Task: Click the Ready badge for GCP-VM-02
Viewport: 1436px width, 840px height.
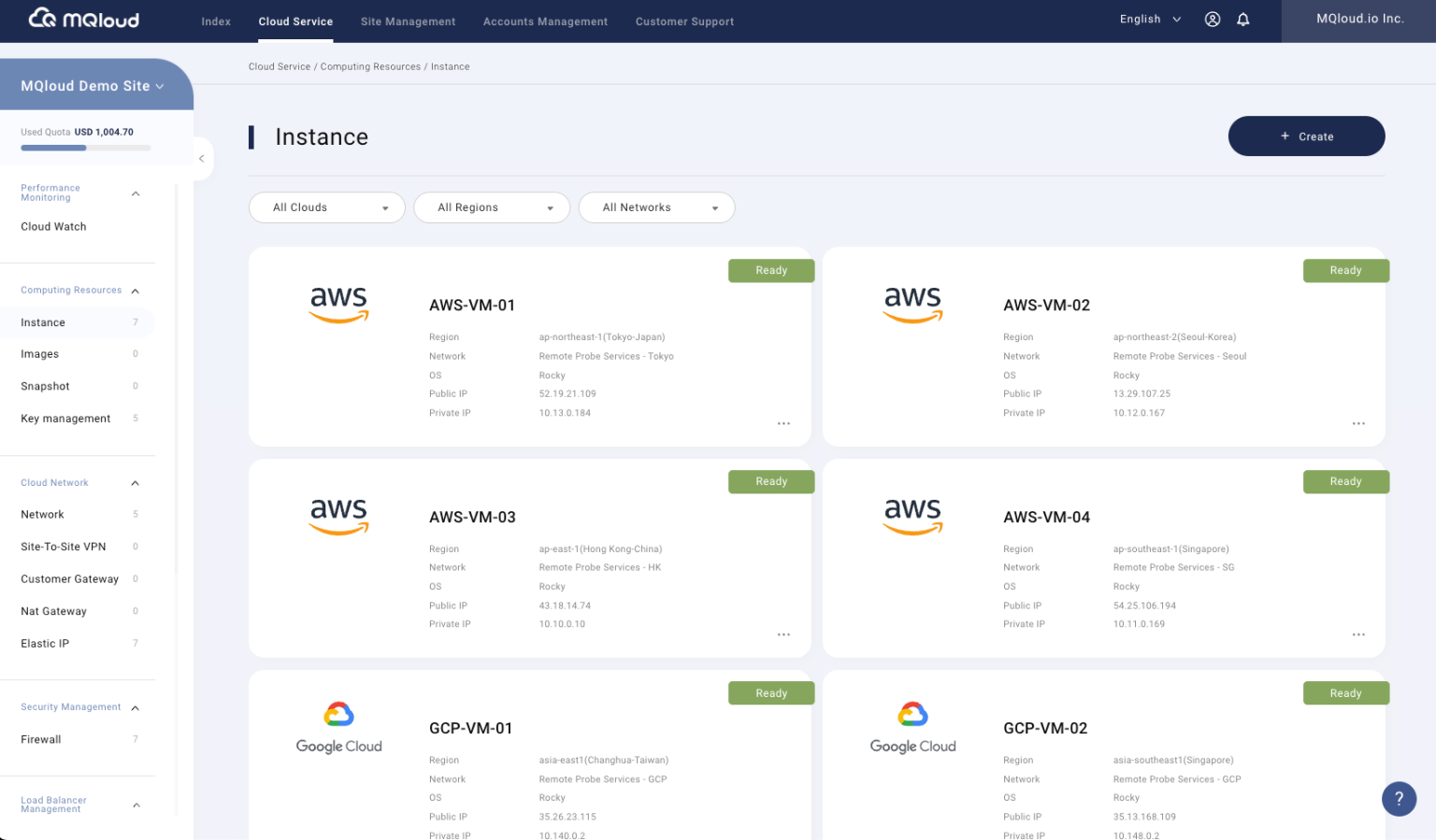Action: click(1345, 692)
